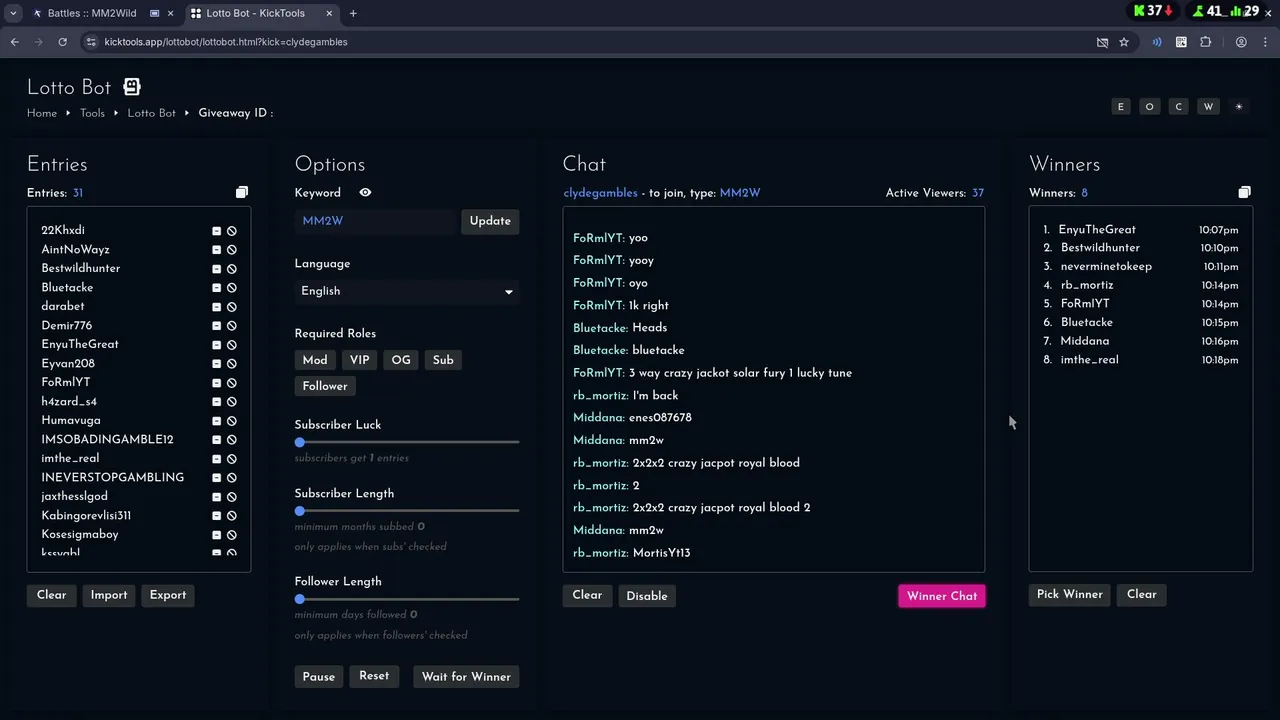The image size is (1280, 720).
Task: Open the Language dropdown showing English
Action: coord(407,291)
